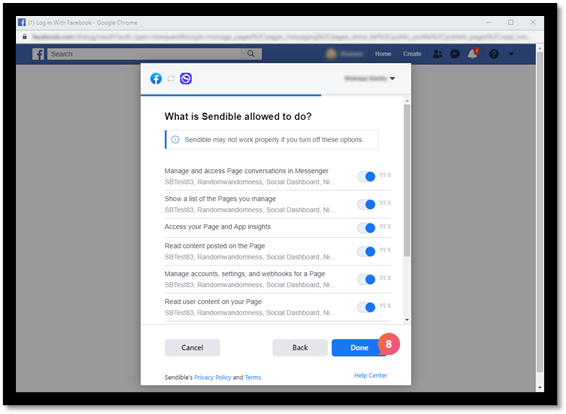
Task: Go to Home in the navbar
Action: coord(383,54)
